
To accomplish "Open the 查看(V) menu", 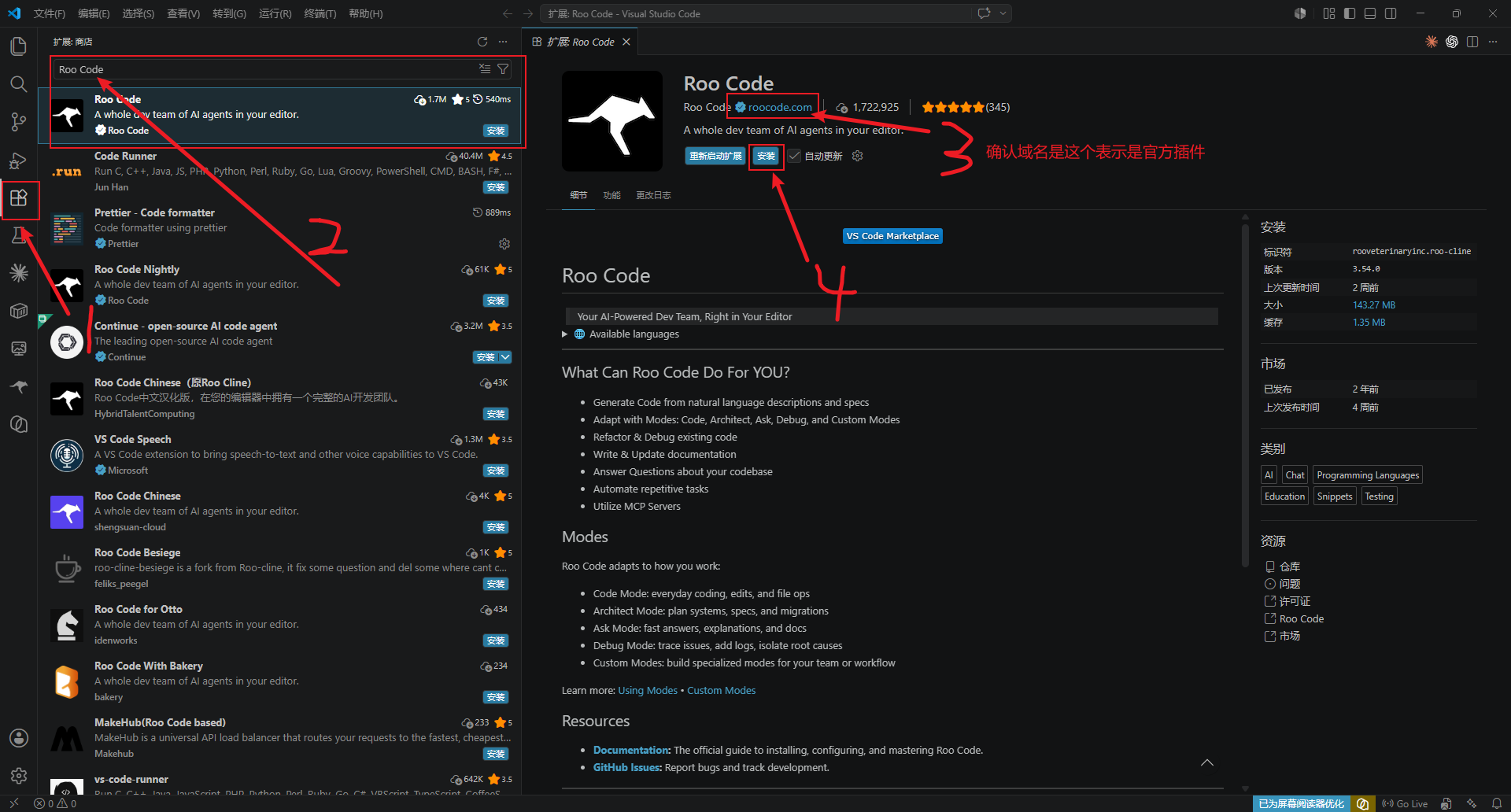I will point(183,13).
